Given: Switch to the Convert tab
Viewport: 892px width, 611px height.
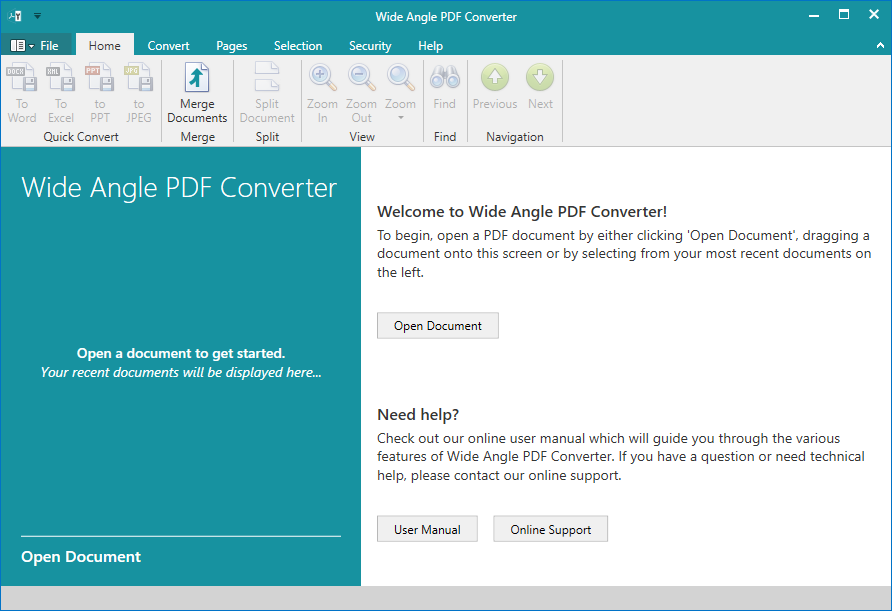Looking at the screenshot, I should click(x=168, y=46).
